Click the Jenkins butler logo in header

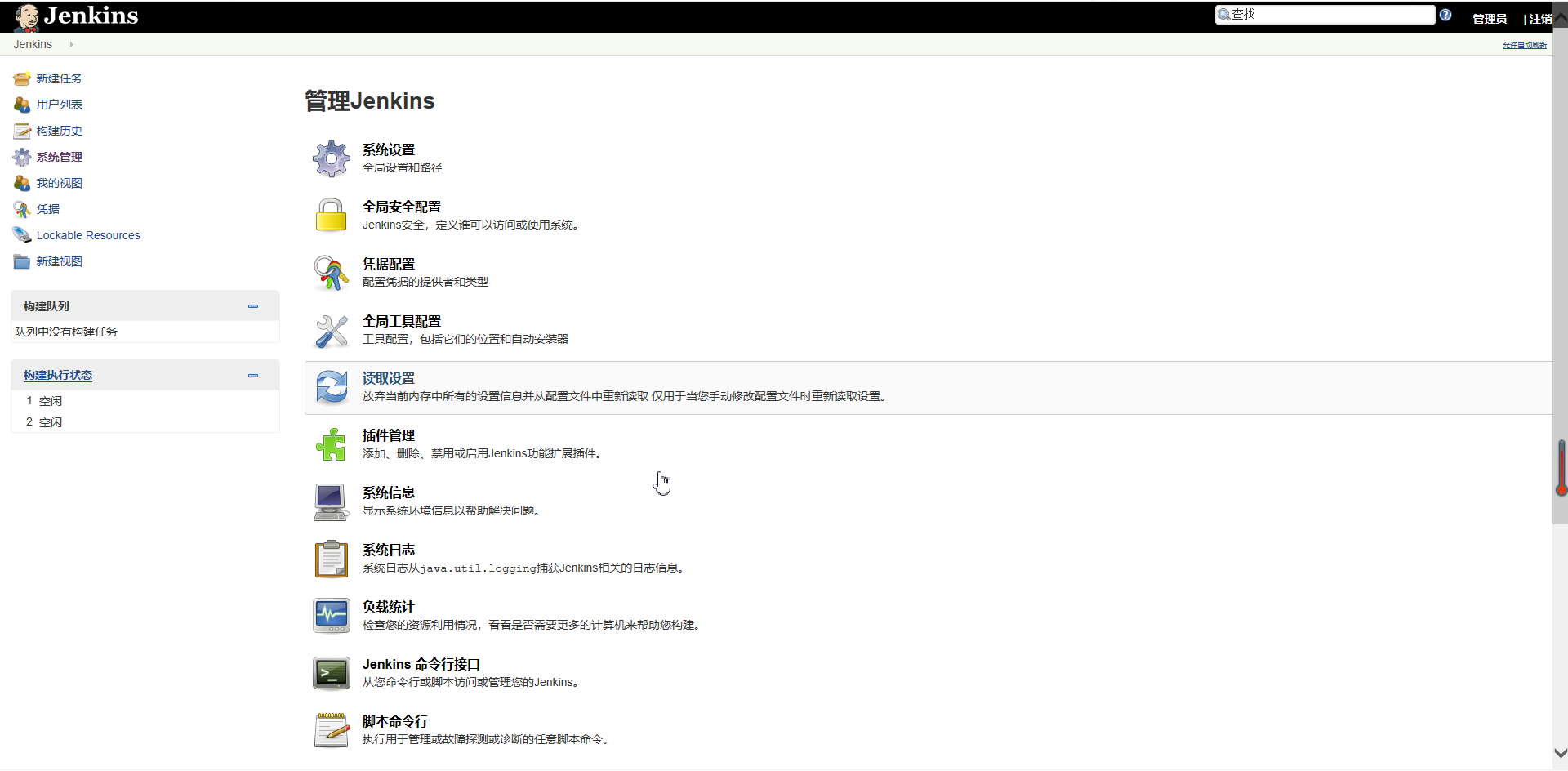[27, 16]
